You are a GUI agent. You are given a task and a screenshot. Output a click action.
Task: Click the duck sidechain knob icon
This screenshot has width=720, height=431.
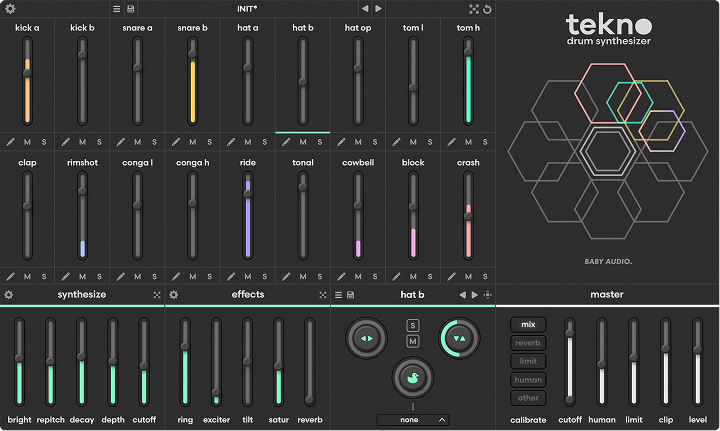[x=412, y=378]
